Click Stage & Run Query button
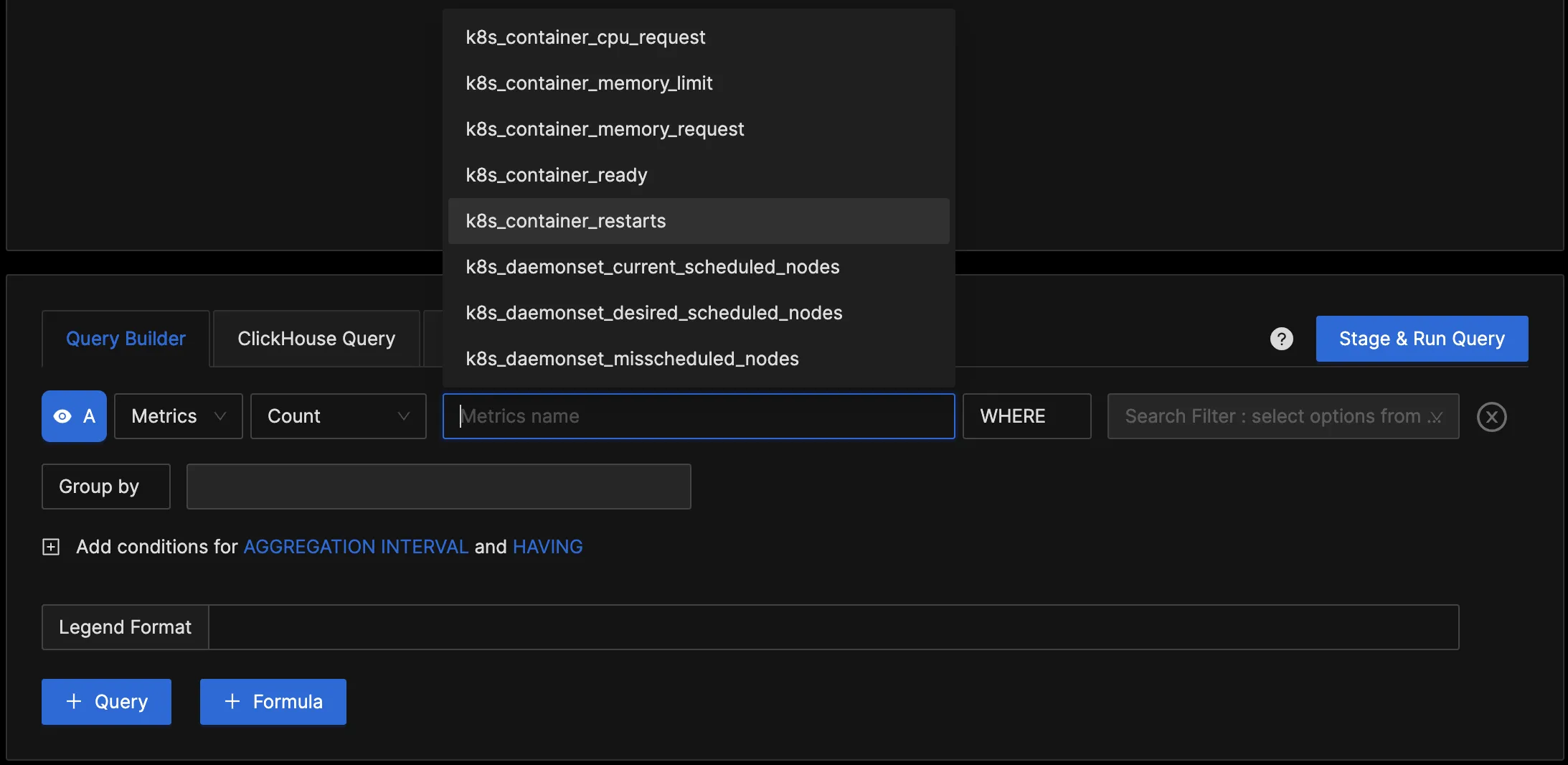This screenshot has height=765, width=1568. pyautogui.click(x=1422, y=339)
